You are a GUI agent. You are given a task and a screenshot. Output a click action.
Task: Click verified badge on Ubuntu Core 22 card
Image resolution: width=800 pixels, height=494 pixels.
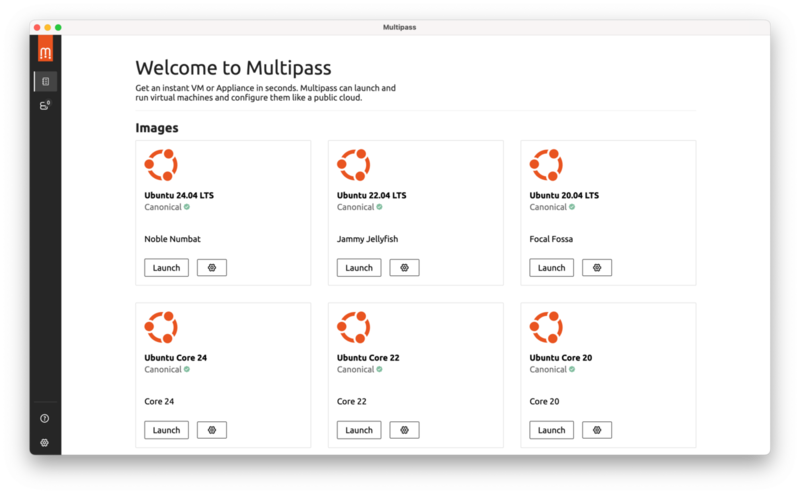coord(380,369)
